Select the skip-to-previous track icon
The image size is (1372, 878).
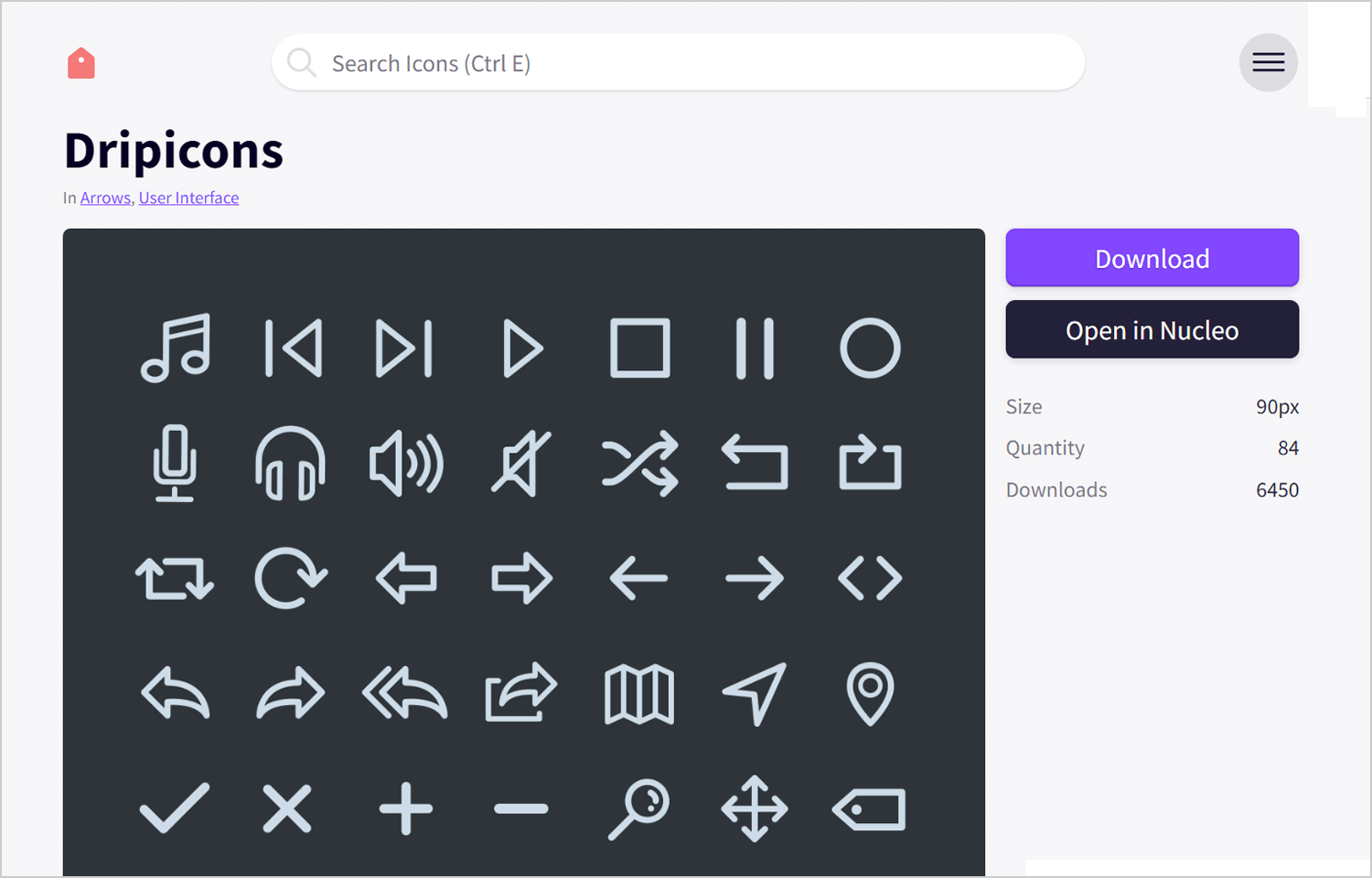pyautogui.click(x=293, y=348)
